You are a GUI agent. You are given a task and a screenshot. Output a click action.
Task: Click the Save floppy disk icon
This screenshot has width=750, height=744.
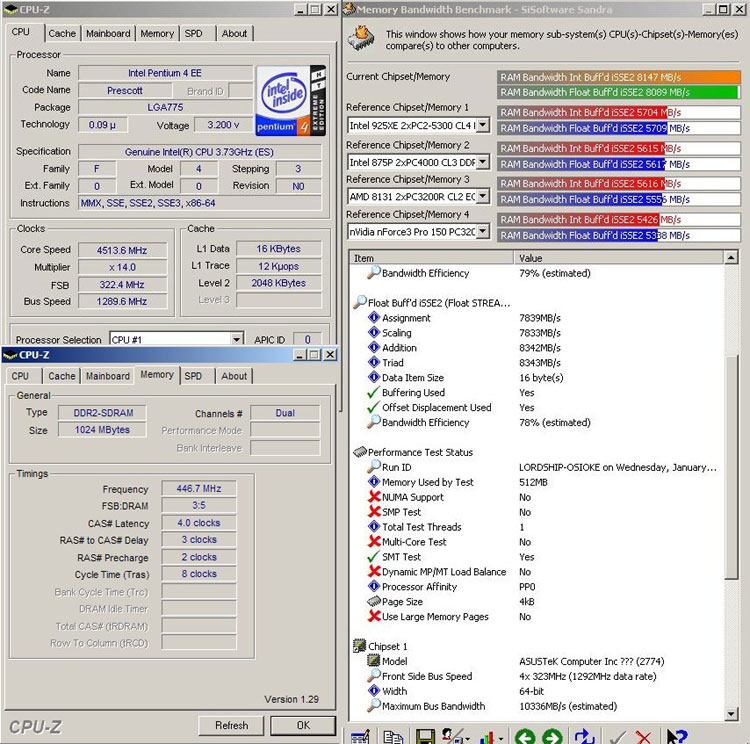[425, 736]
